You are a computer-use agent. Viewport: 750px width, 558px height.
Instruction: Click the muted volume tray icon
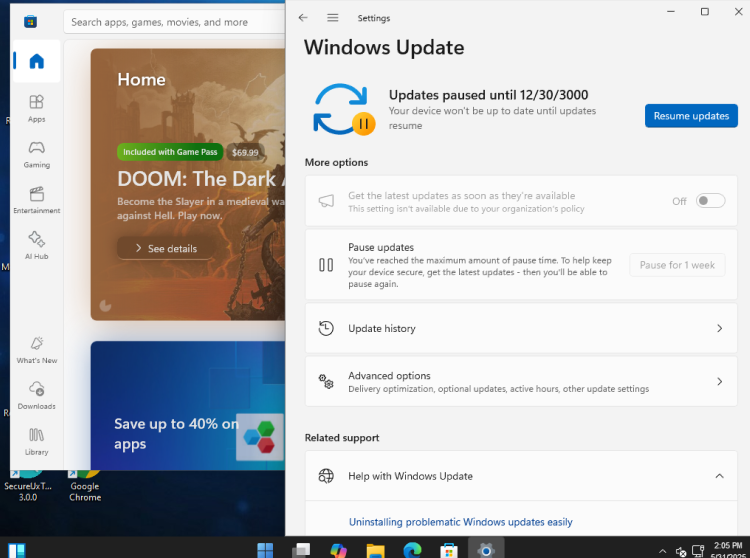pyautogui.click(x=681, y=552)
